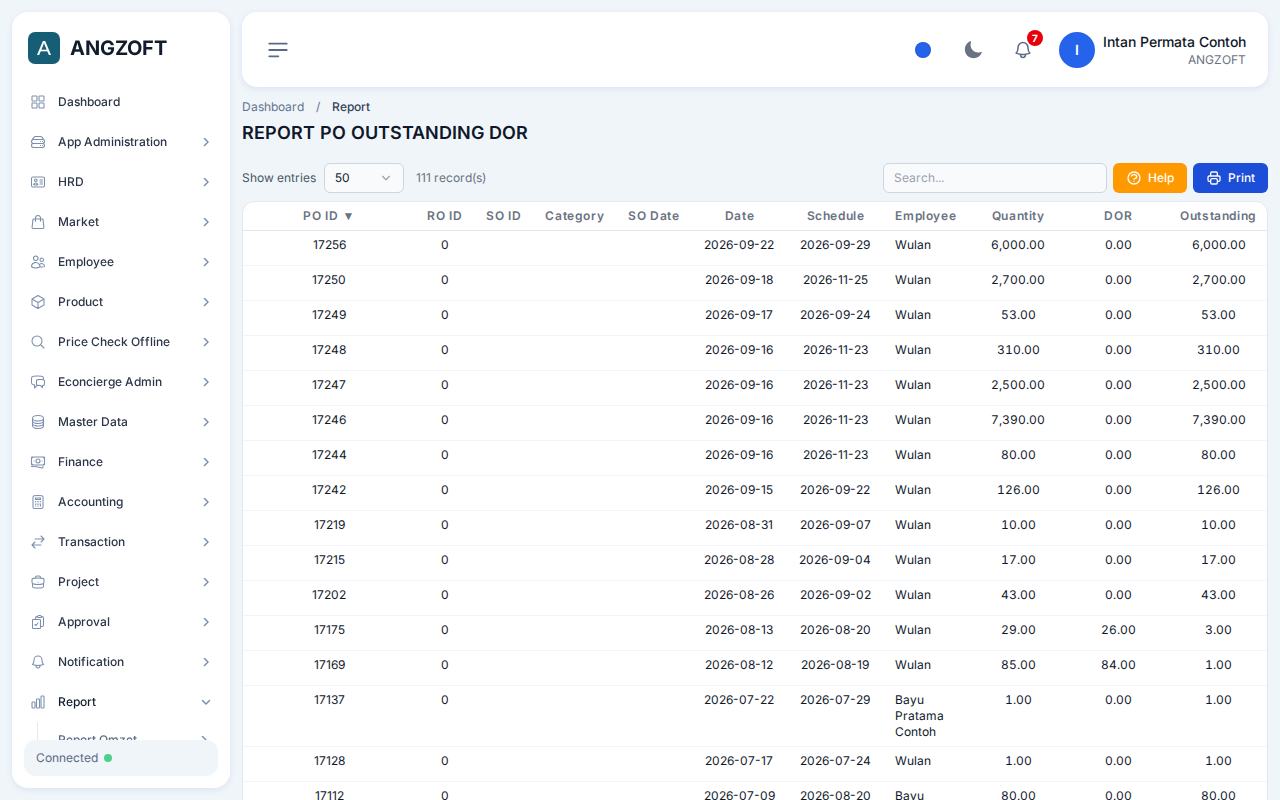The image size is (1280, 800).
Task: Click the orange Help button
Action: coord(1150,178)
